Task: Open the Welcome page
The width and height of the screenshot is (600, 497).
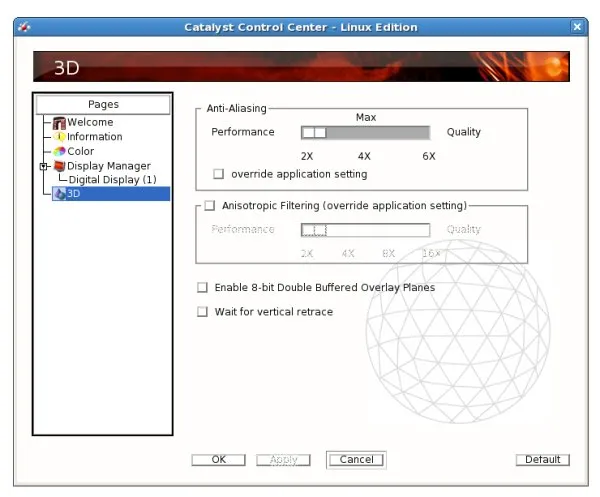Action: [90, 122]
